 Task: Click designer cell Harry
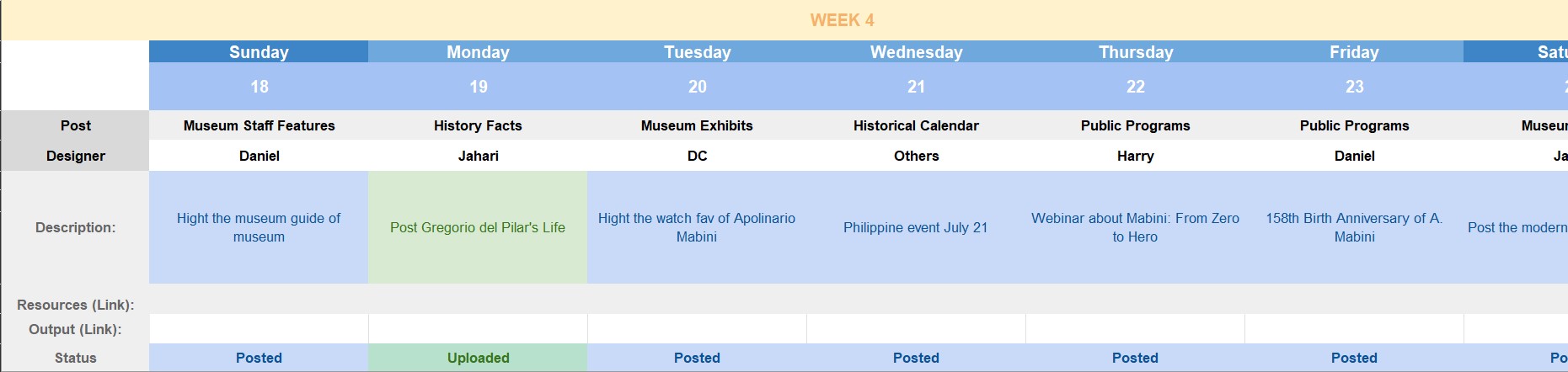[x=1135, y=156]
